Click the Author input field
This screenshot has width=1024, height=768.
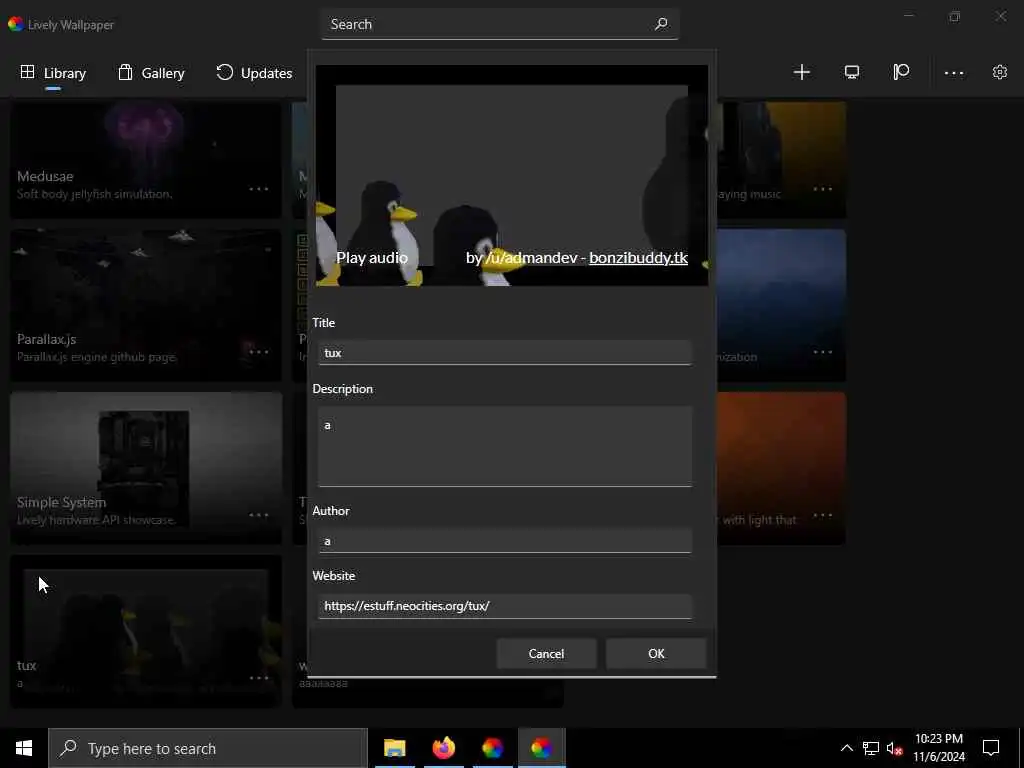tap(505, 541)
